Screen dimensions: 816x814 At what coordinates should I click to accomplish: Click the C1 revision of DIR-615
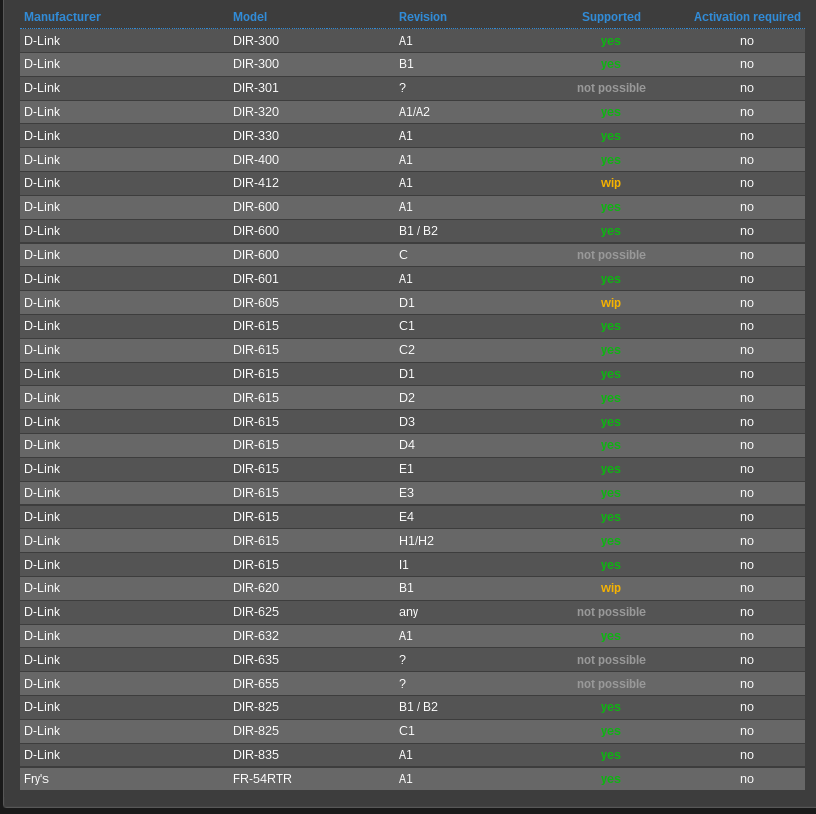[x=406, y=326]
